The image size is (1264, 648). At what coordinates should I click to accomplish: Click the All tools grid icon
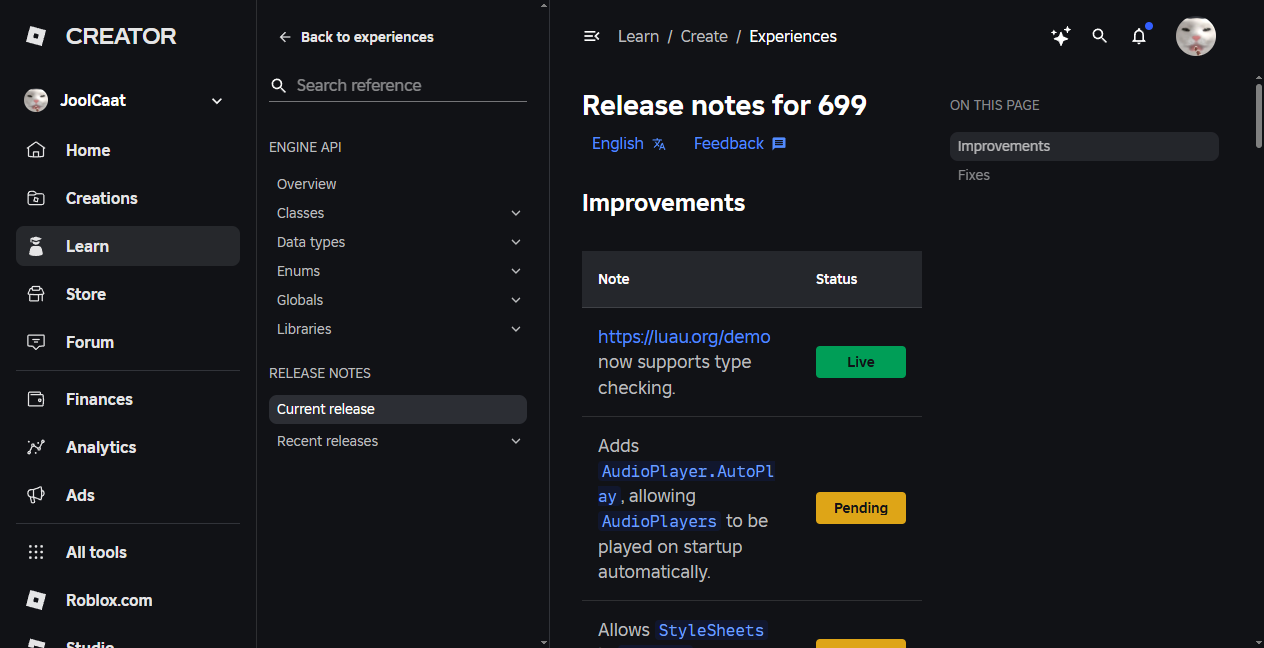click(x=36, y=552)
